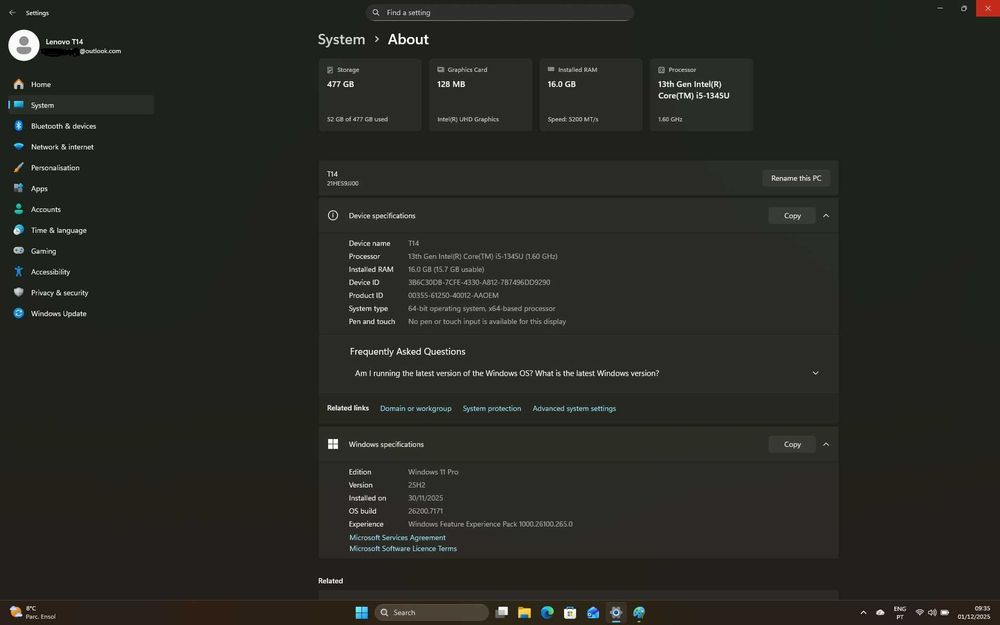Click Rename this PC button

pyautogui.click(x=796, y=178)
